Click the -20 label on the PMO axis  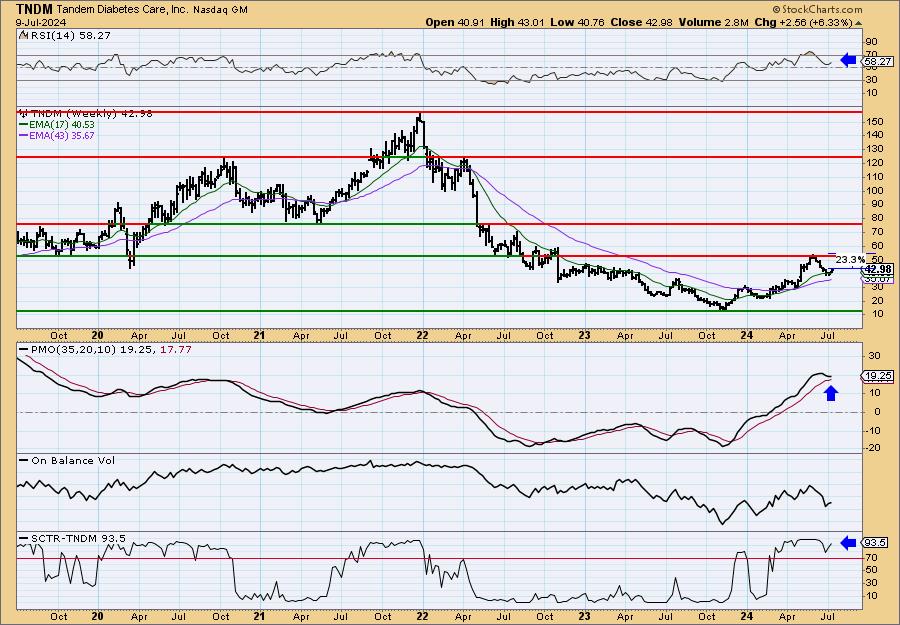coord(871,448)
